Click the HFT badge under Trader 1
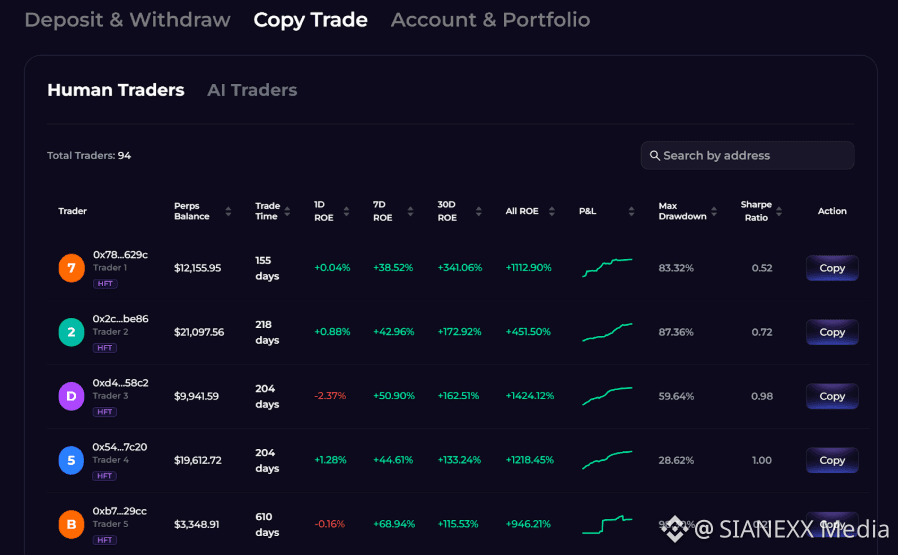 click(105, 284)
